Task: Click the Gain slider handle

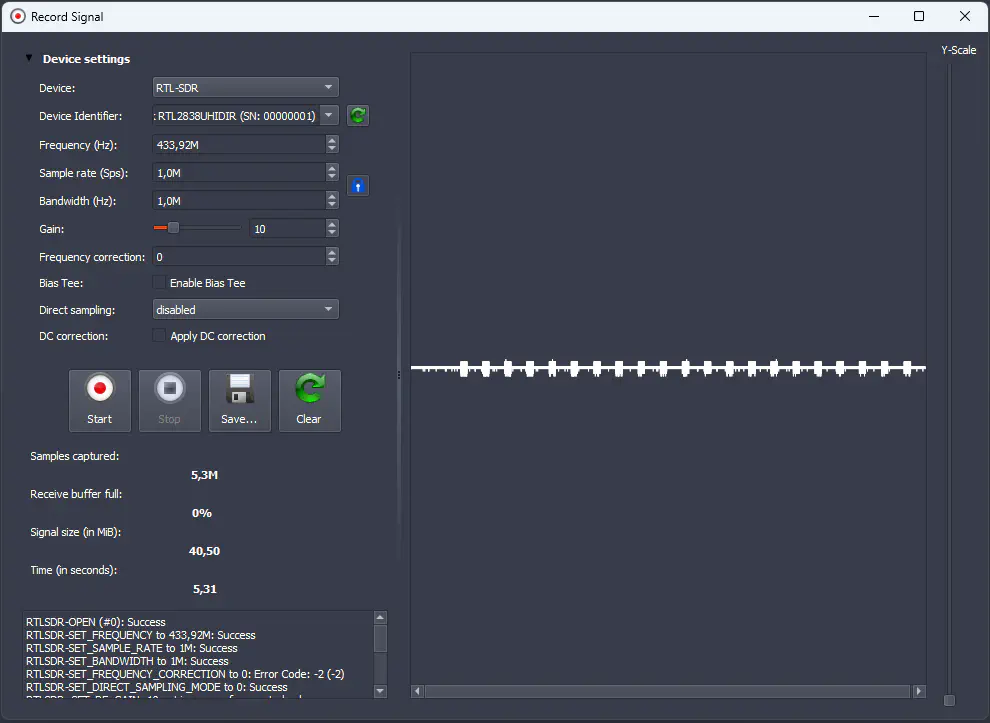Action: 173,228
